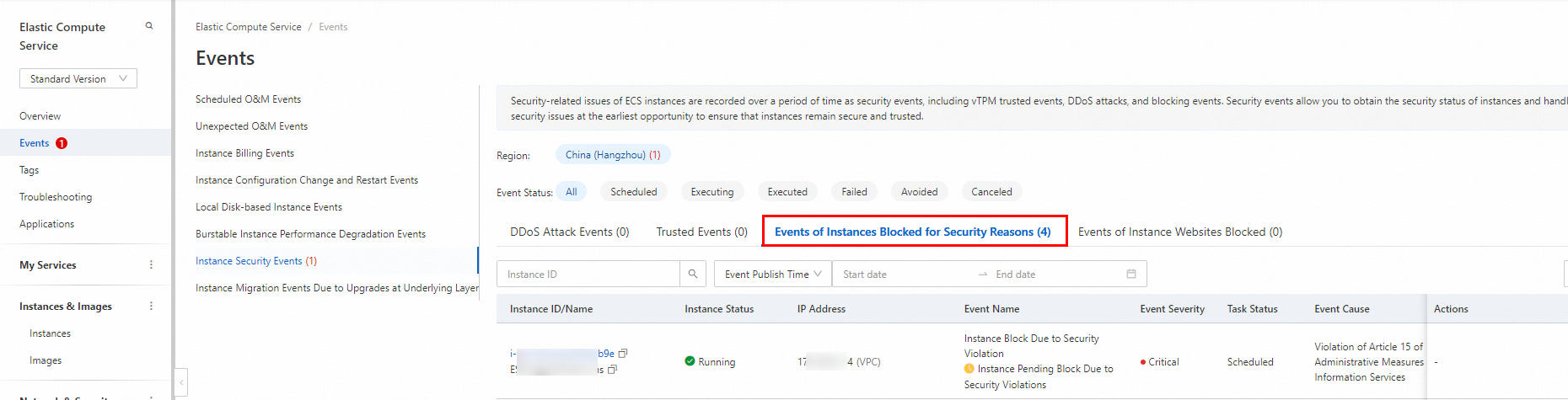Screen dimensions: 1568x400
Task: Switch to DDoS Attack Events tab
Action: click(570, 232)
